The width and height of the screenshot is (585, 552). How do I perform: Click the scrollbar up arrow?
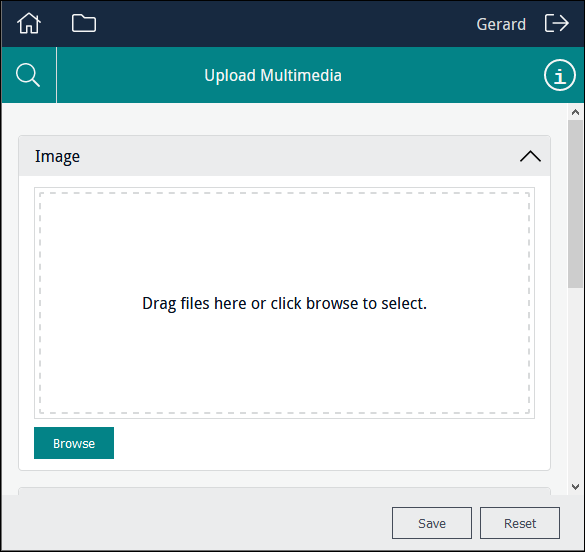575,112
